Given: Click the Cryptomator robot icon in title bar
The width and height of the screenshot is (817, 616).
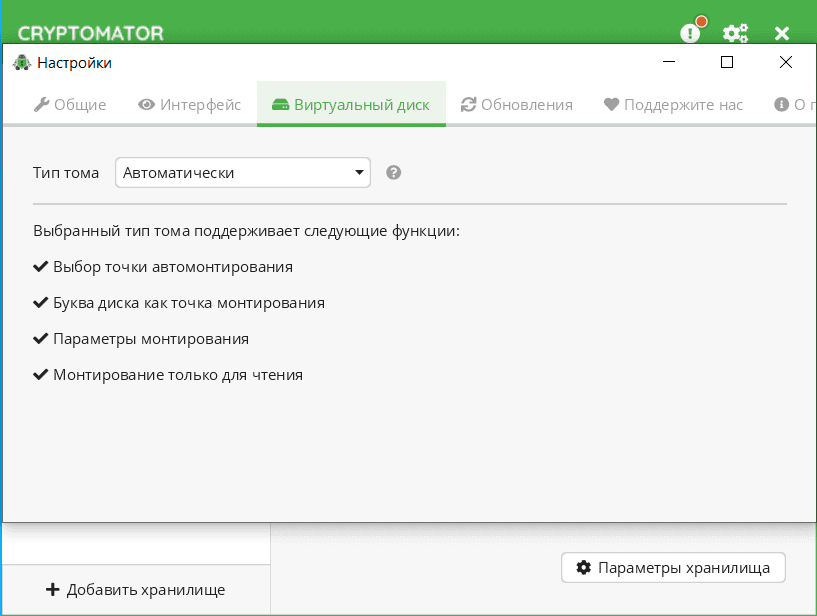Looking at the screenshot, I should tap(22, 63).
